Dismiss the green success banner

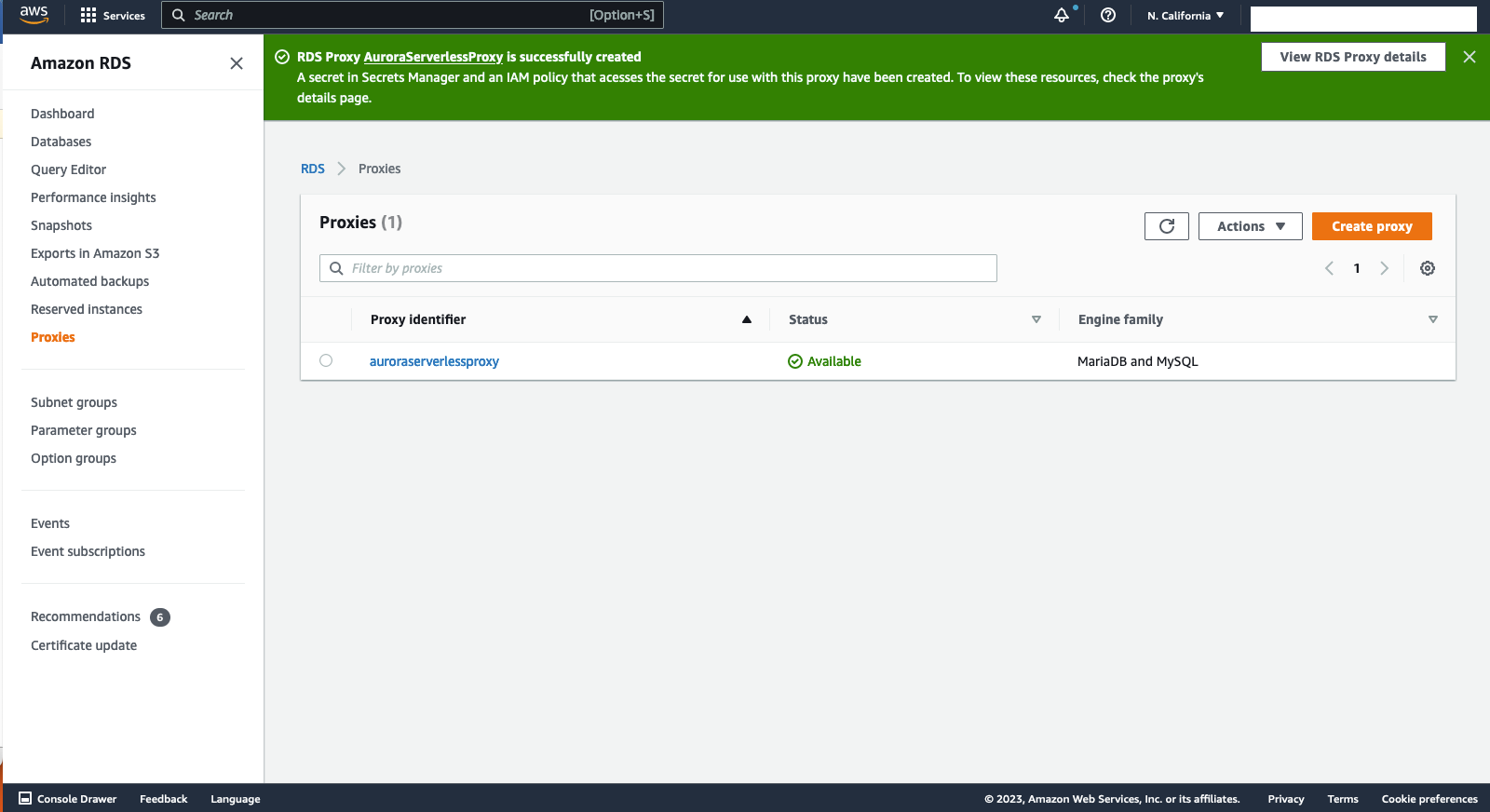[1470, 57]
